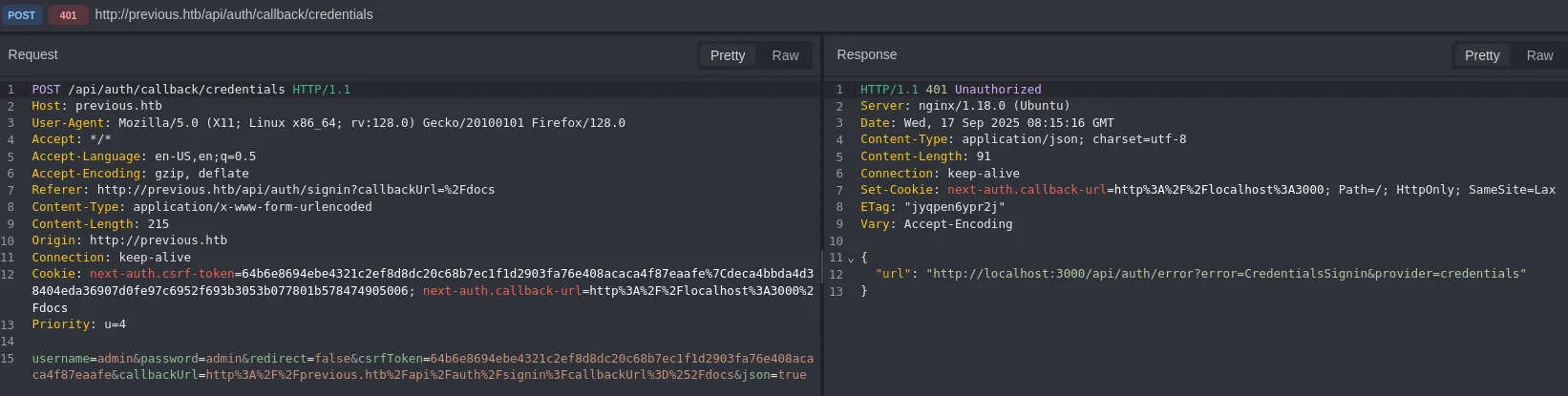
Task: Select Pretty view in Response panel
Action: (1481, 55)
